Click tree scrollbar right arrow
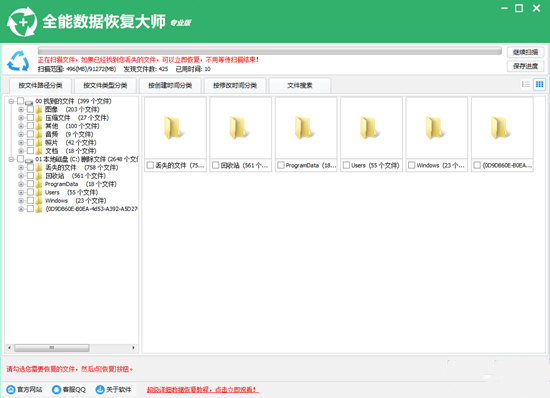This screenshot has width=550, height=398. [133, 348]
